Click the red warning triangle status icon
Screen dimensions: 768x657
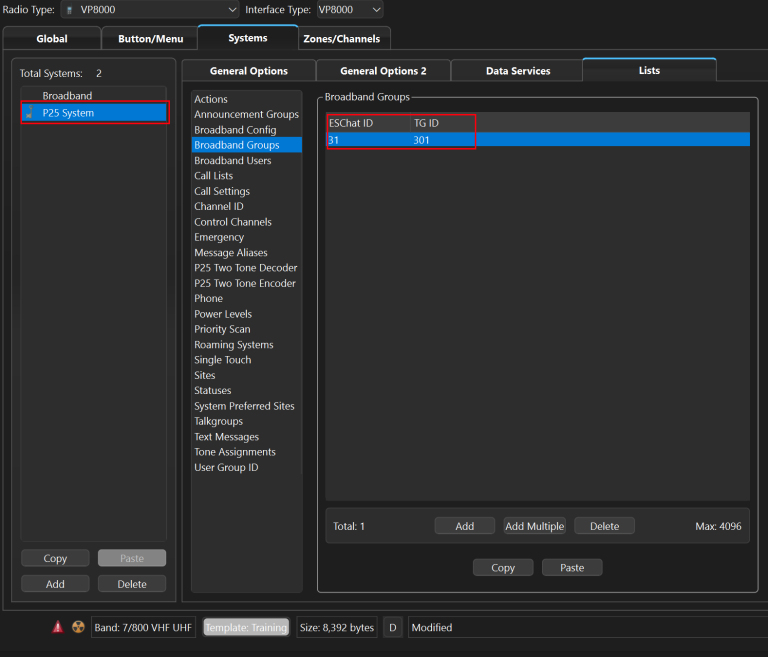(x=57, y=627)
